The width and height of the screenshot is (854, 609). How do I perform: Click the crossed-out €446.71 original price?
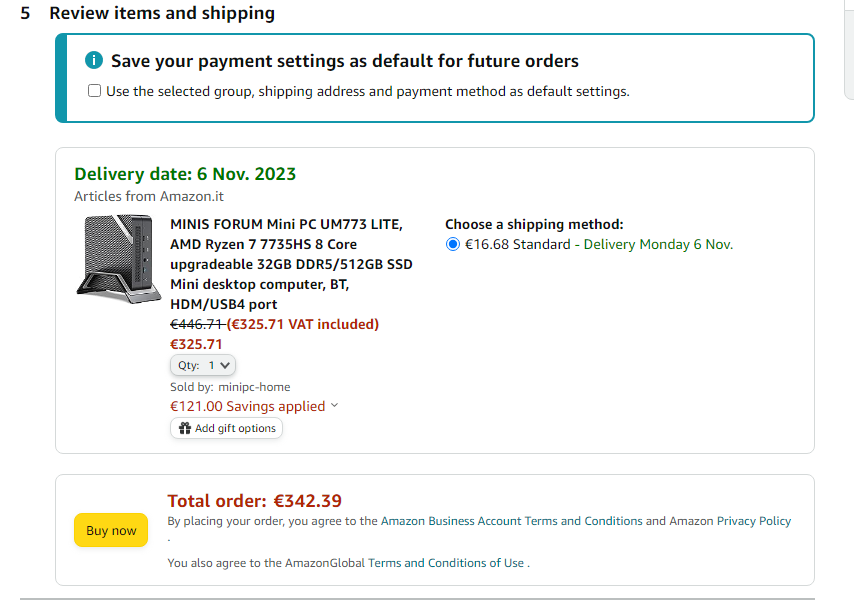(196, 324)
